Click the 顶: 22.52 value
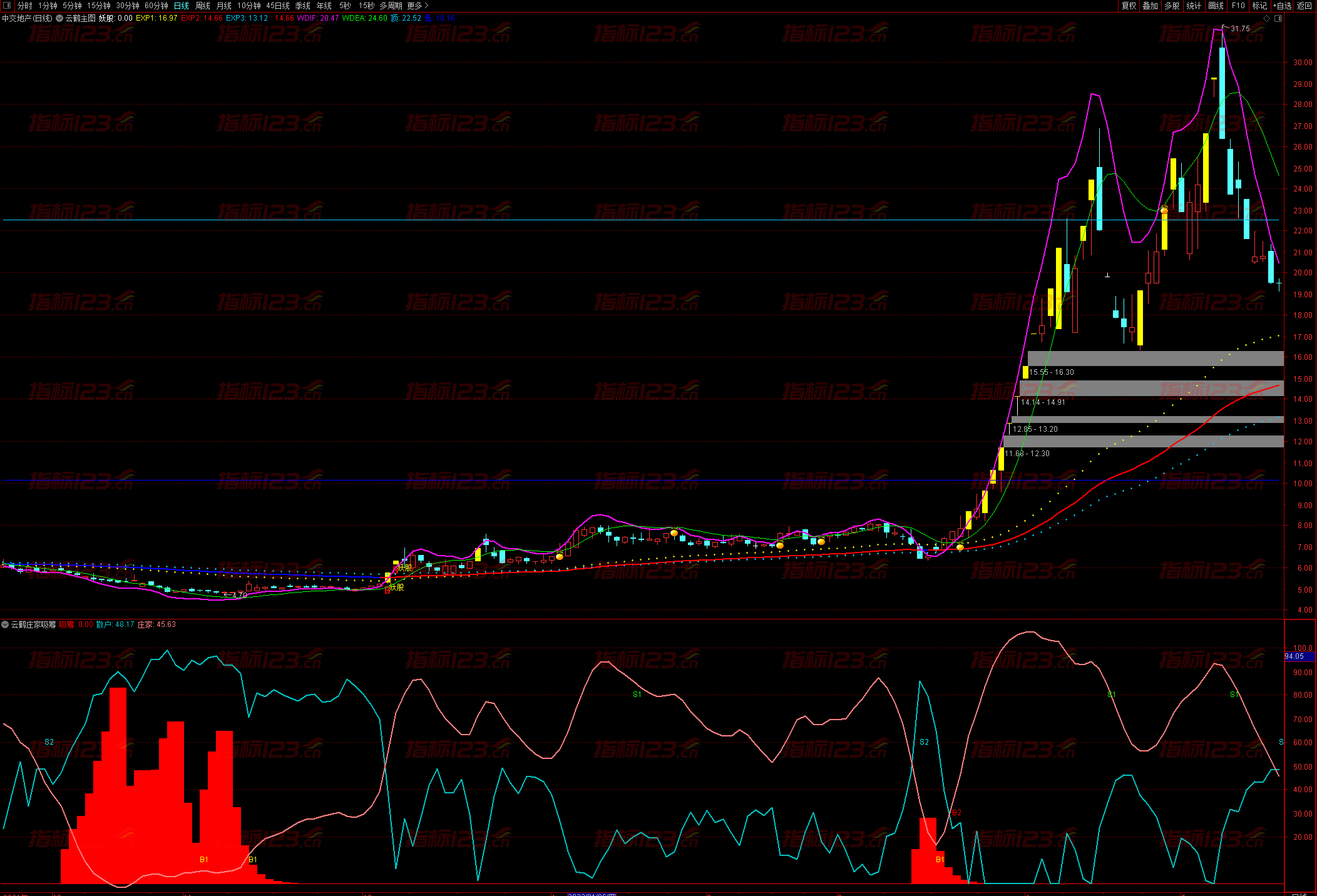Viewport: 1317px width, 896px height. tap(406, 18)
